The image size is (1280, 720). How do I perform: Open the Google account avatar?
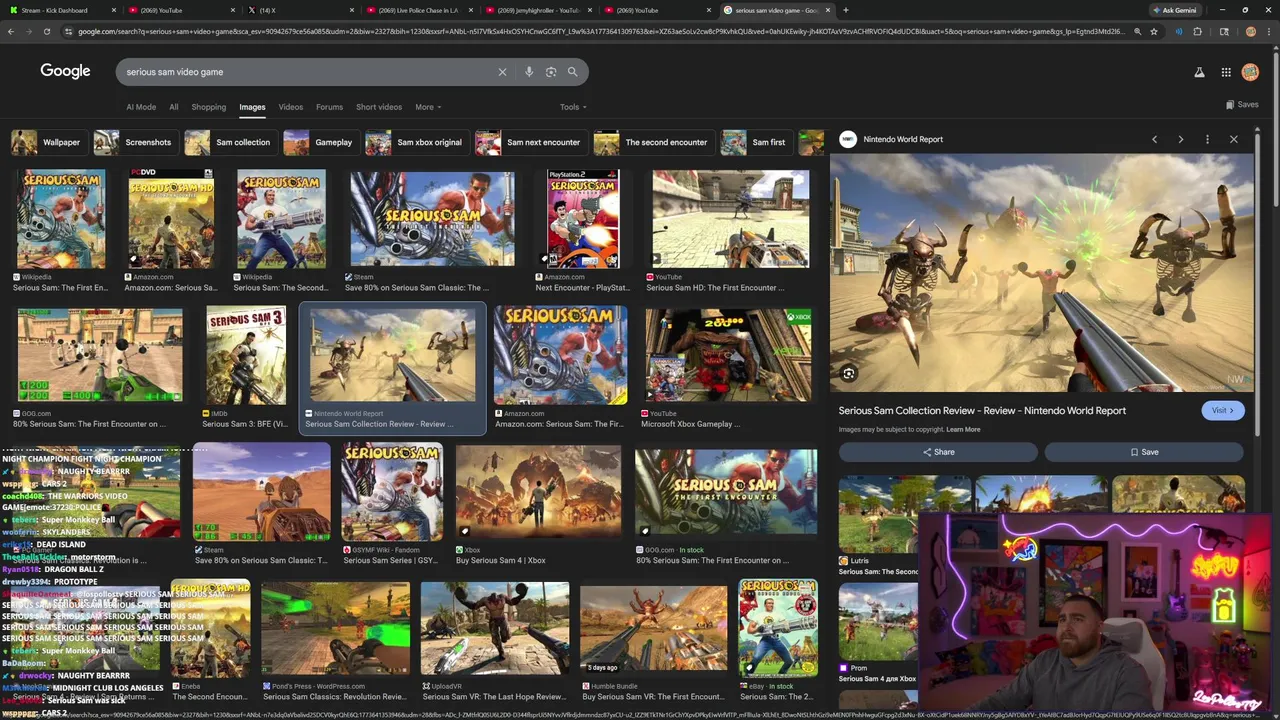[x=1250, y=72]
